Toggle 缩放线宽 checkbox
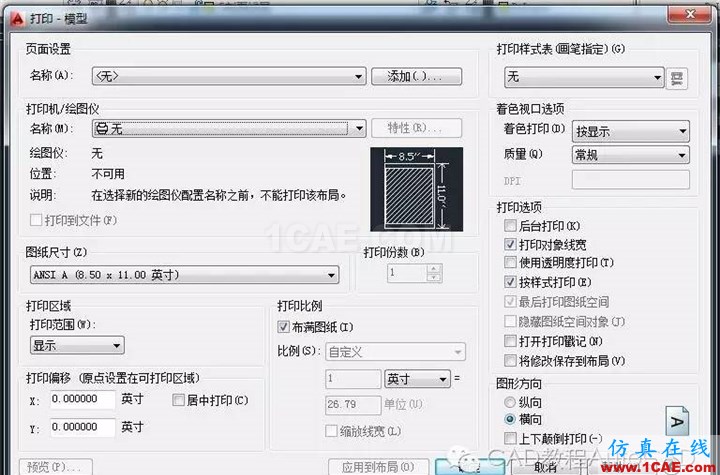The image size is (720, 475). 331,431
